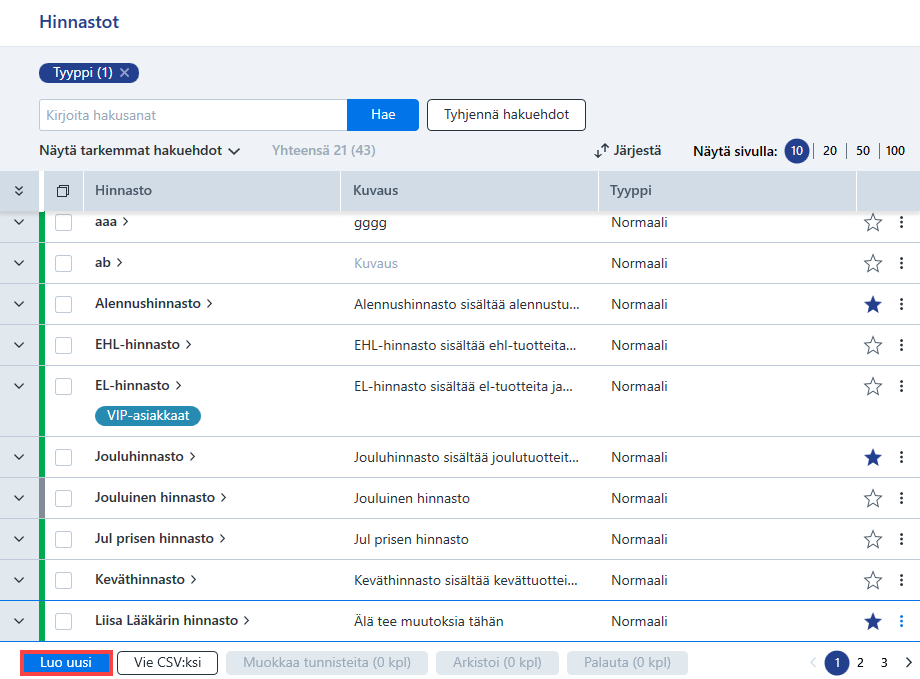The width and height of the screenshot is (920, 679).
Task: Show advanced filters via Näytä tarkemmat hakuehdot
Action: [x=140, y=151]
